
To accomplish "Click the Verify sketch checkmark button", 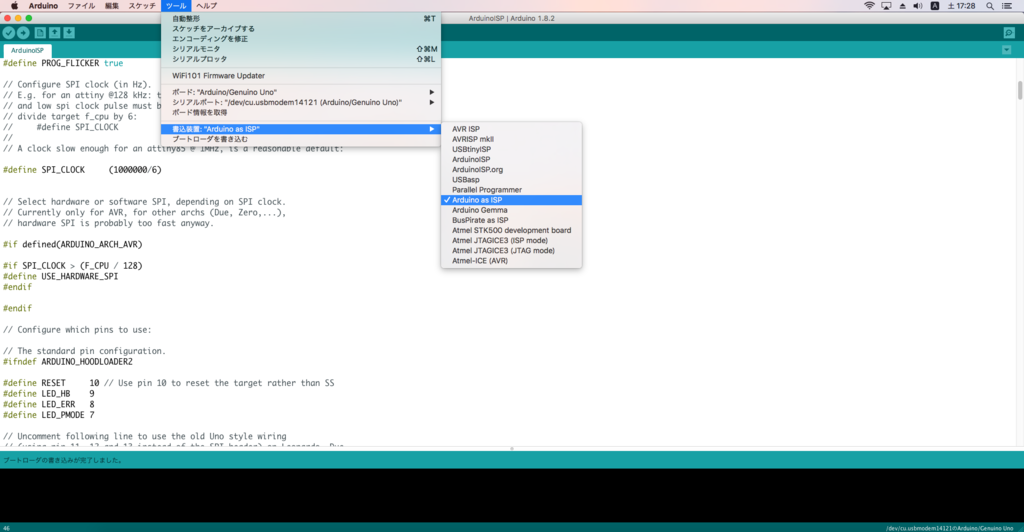I will pyautogui.click(x=8, y=33).
